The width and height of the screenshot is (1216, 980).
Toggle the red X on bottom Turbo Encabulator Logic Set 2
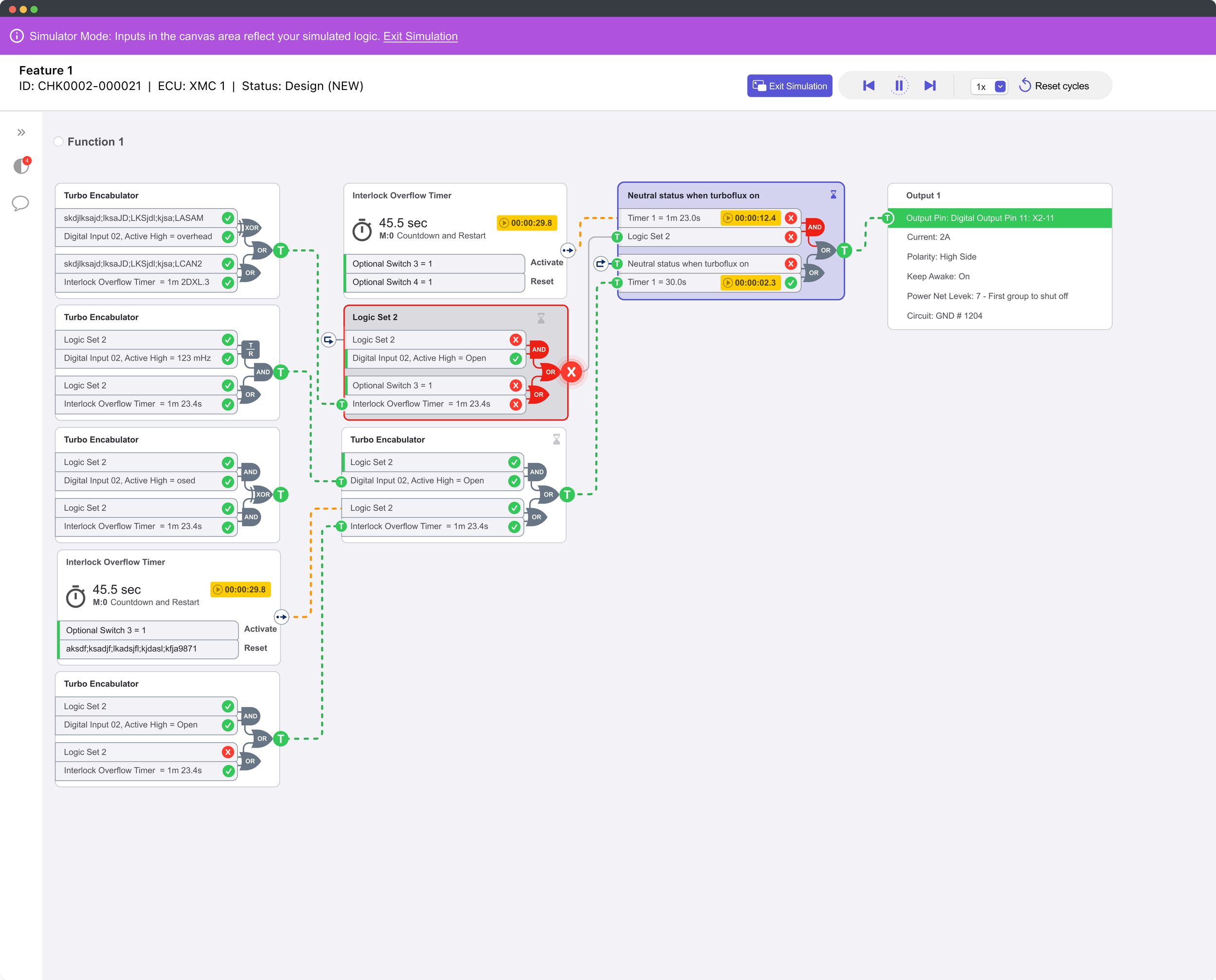[x=228, y=752]
